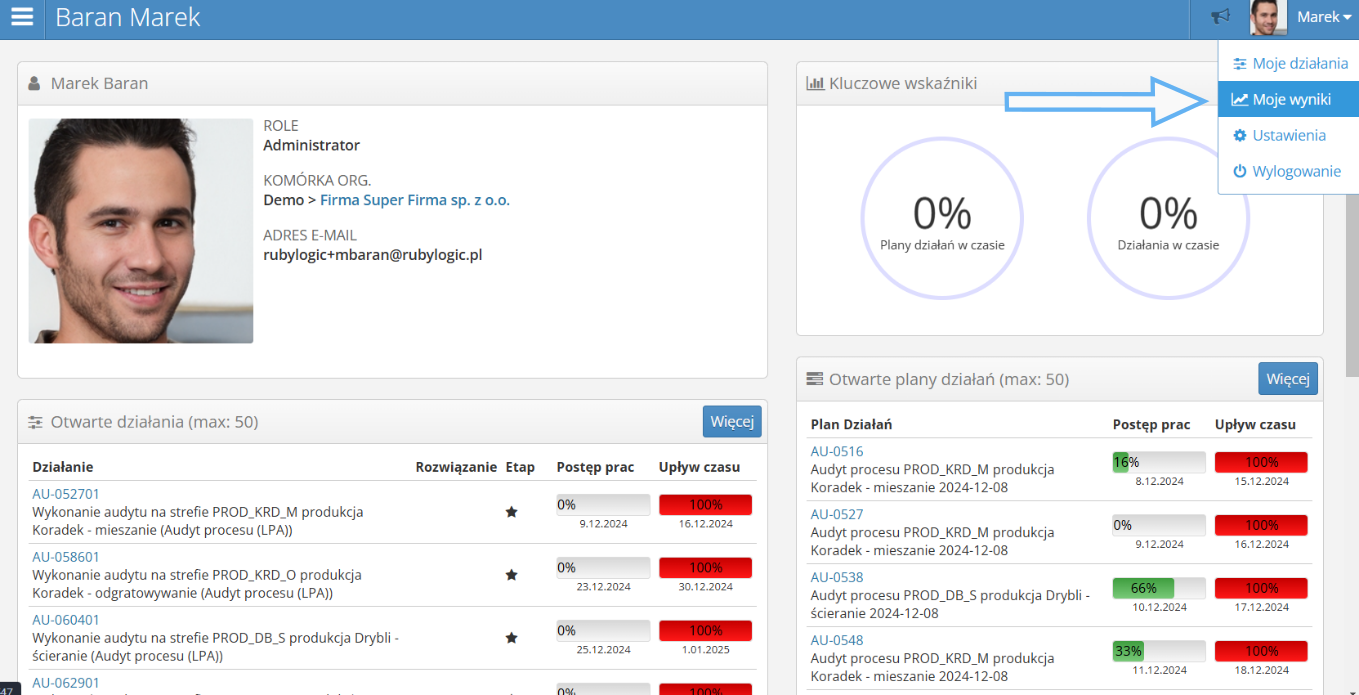1359x695 pixels.
Task: Click Marek Baran's profile photo
Action: click(x=141, y=231)
